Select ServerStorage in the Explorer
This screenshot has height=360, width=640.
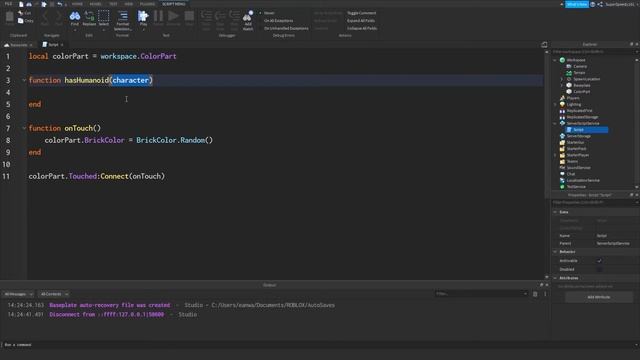pos(578,136)
